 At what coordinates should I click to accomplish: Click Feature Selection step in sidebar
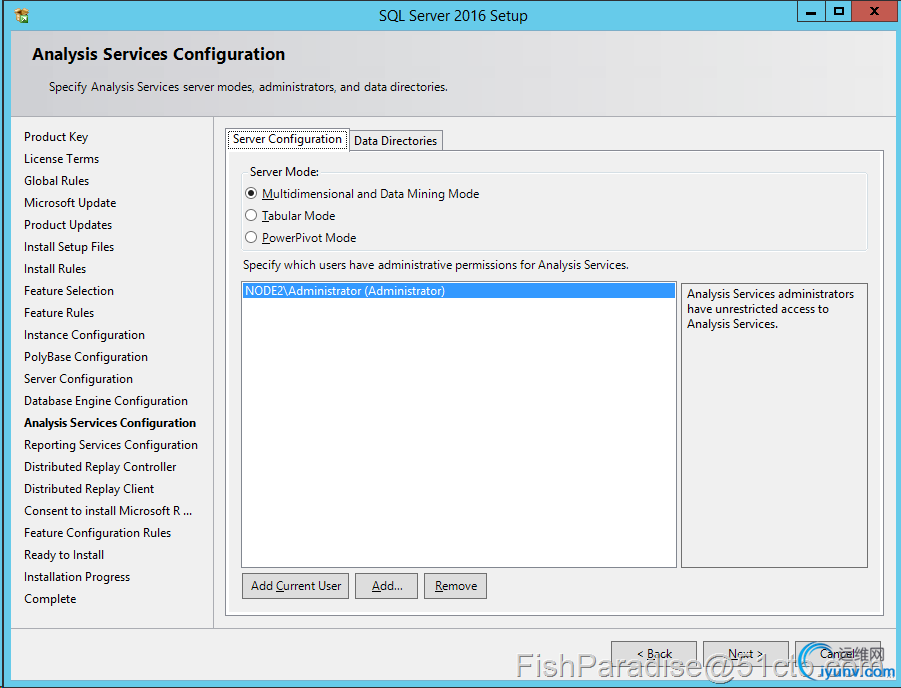click(x=69, y=291)
